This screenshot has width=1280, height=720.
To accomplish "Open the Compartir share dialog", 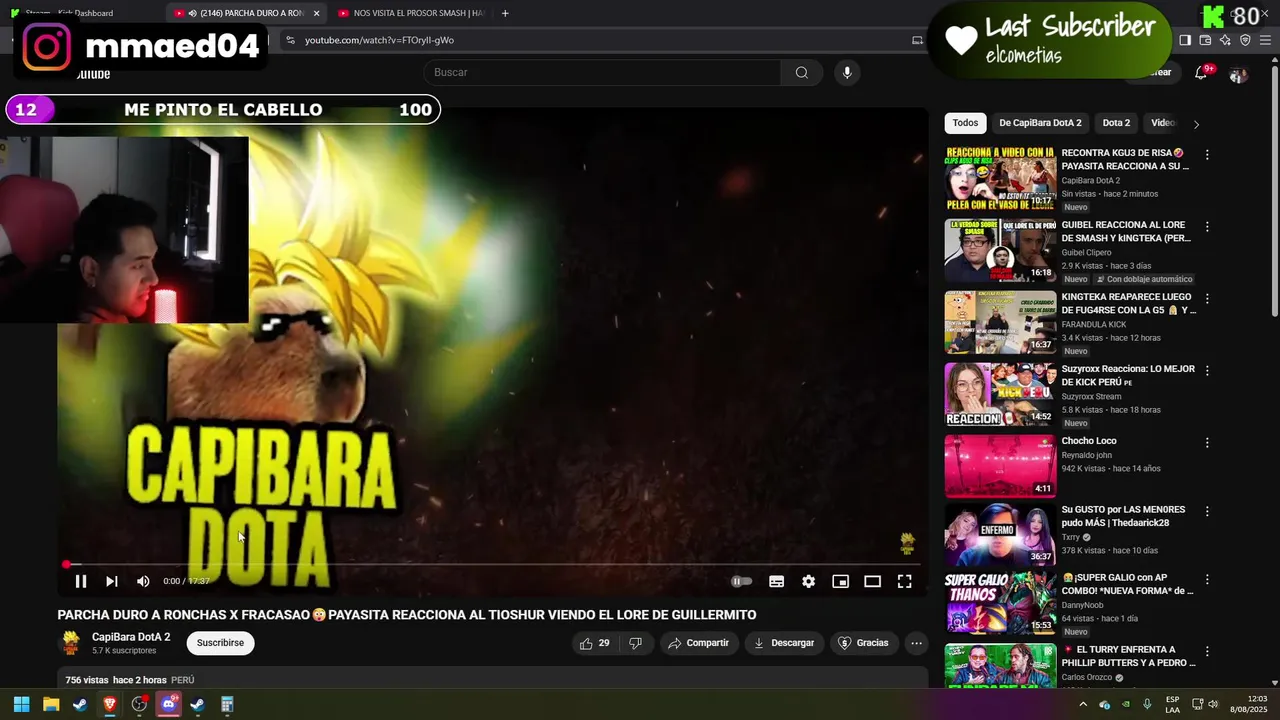I will coord(698,643).
